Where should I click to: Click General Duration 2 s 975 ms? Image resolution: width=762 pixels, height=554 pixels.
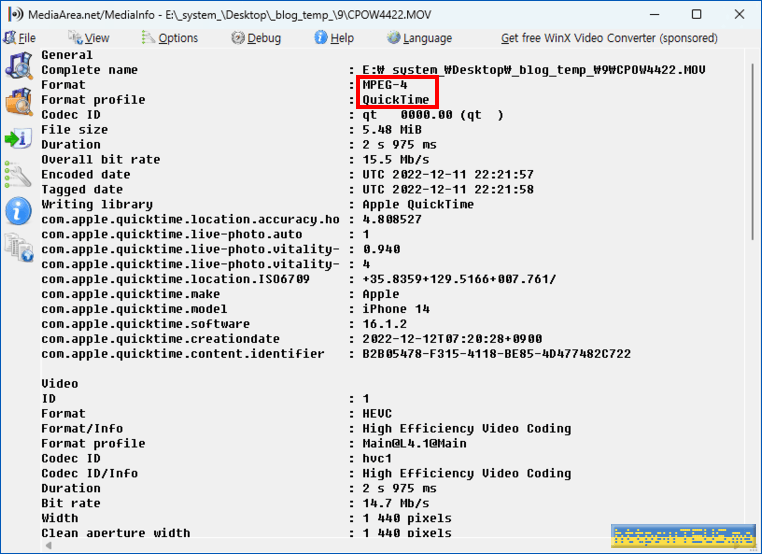(399, 145)
